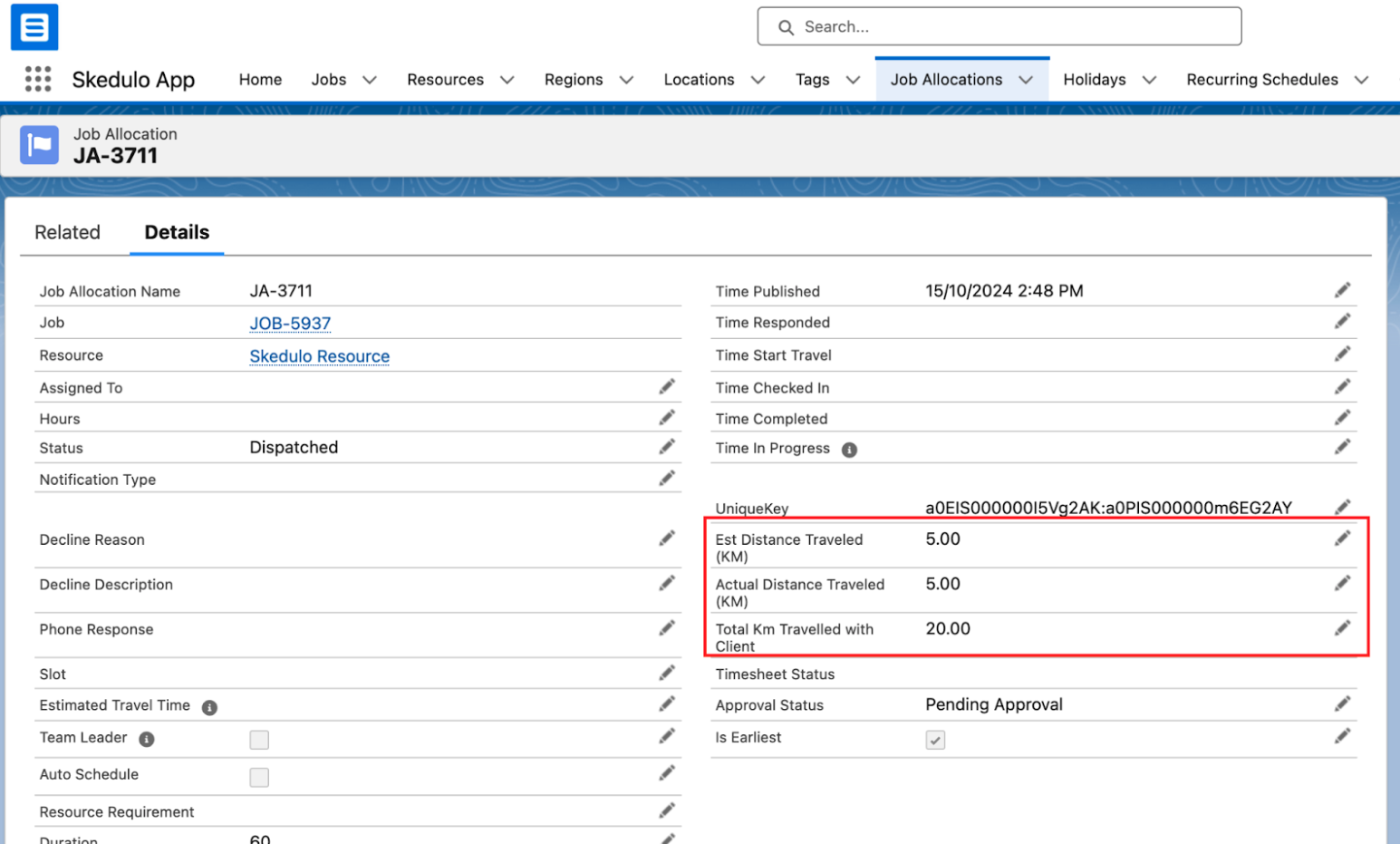
Task: Edit the Phone Response pencil
Action: pyautogui.click(x=667, y=628)
